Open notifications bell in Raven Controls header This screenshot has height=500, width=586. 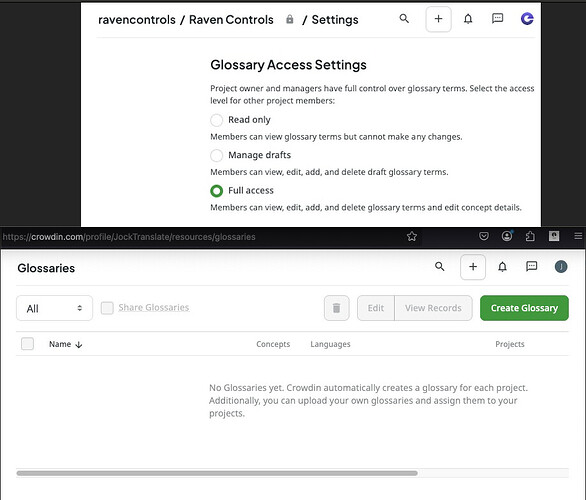pyautogui.click(x=468, y=18)
